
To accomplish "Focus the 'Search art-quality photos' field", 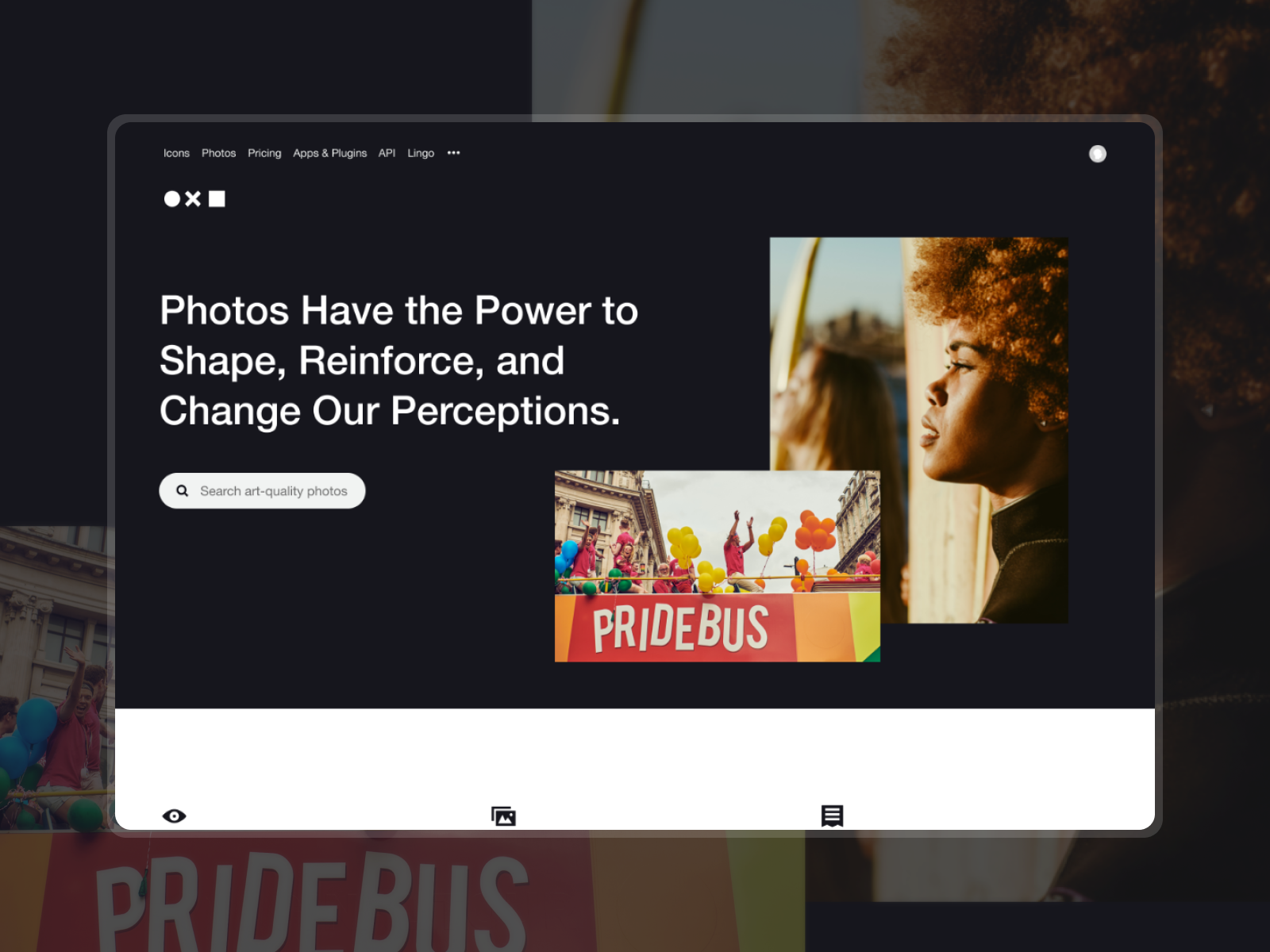I will click(x=262, y=491).
